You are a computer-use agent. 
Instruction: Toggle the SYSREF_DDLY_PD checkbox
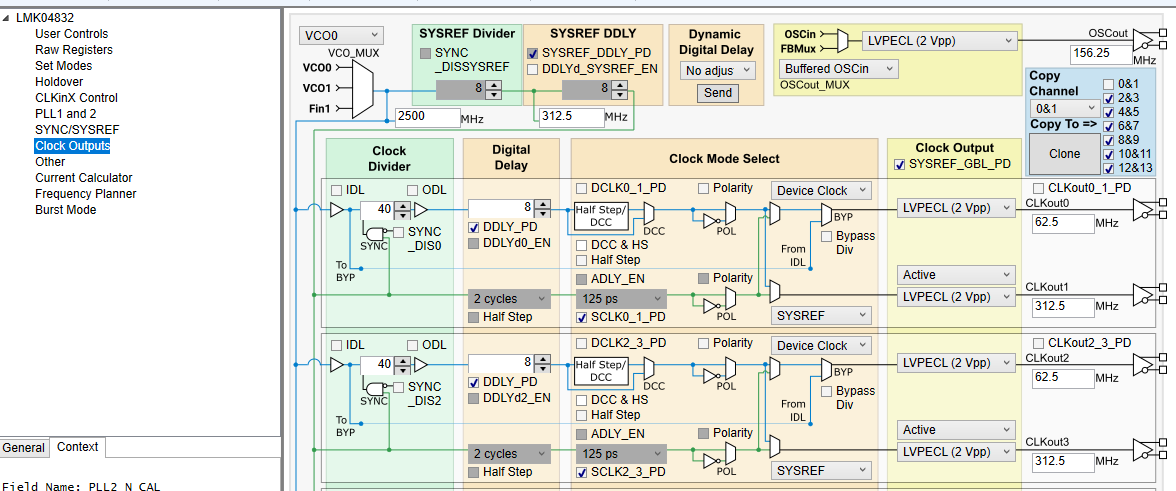click(532, 54)
